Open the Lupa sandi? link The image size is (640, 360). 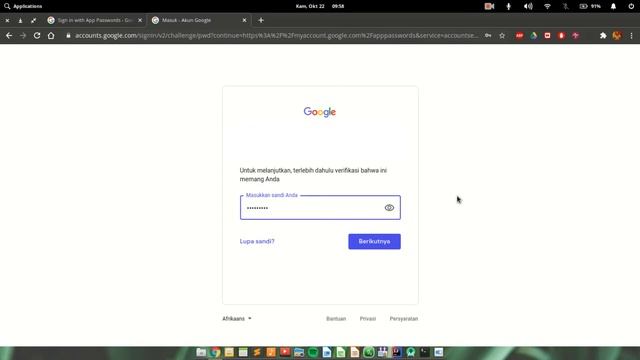click(257, 241)
